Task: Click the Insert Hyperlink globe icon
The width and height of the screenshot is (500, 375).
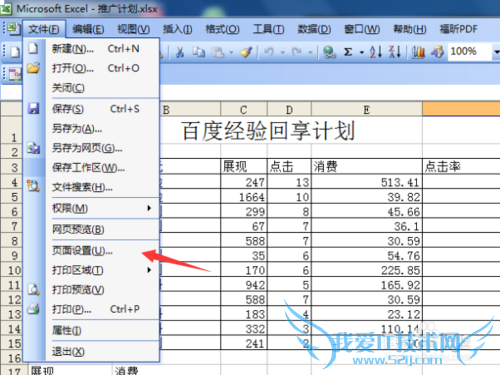Action: click(329, 52)
